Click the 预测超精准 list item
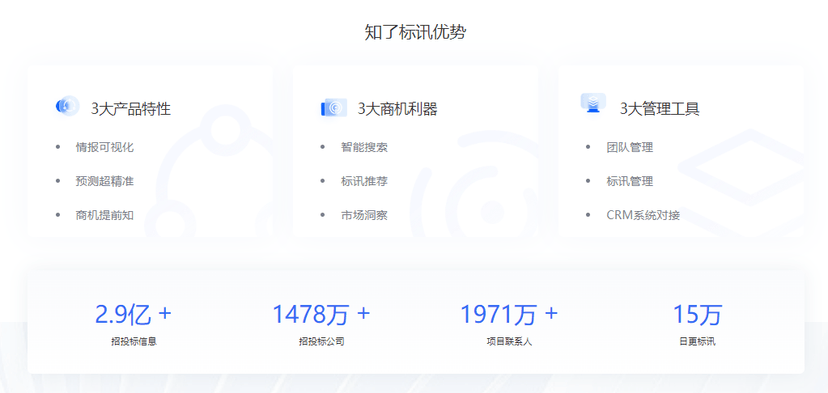828x393 pixels. tap(105, 181)
